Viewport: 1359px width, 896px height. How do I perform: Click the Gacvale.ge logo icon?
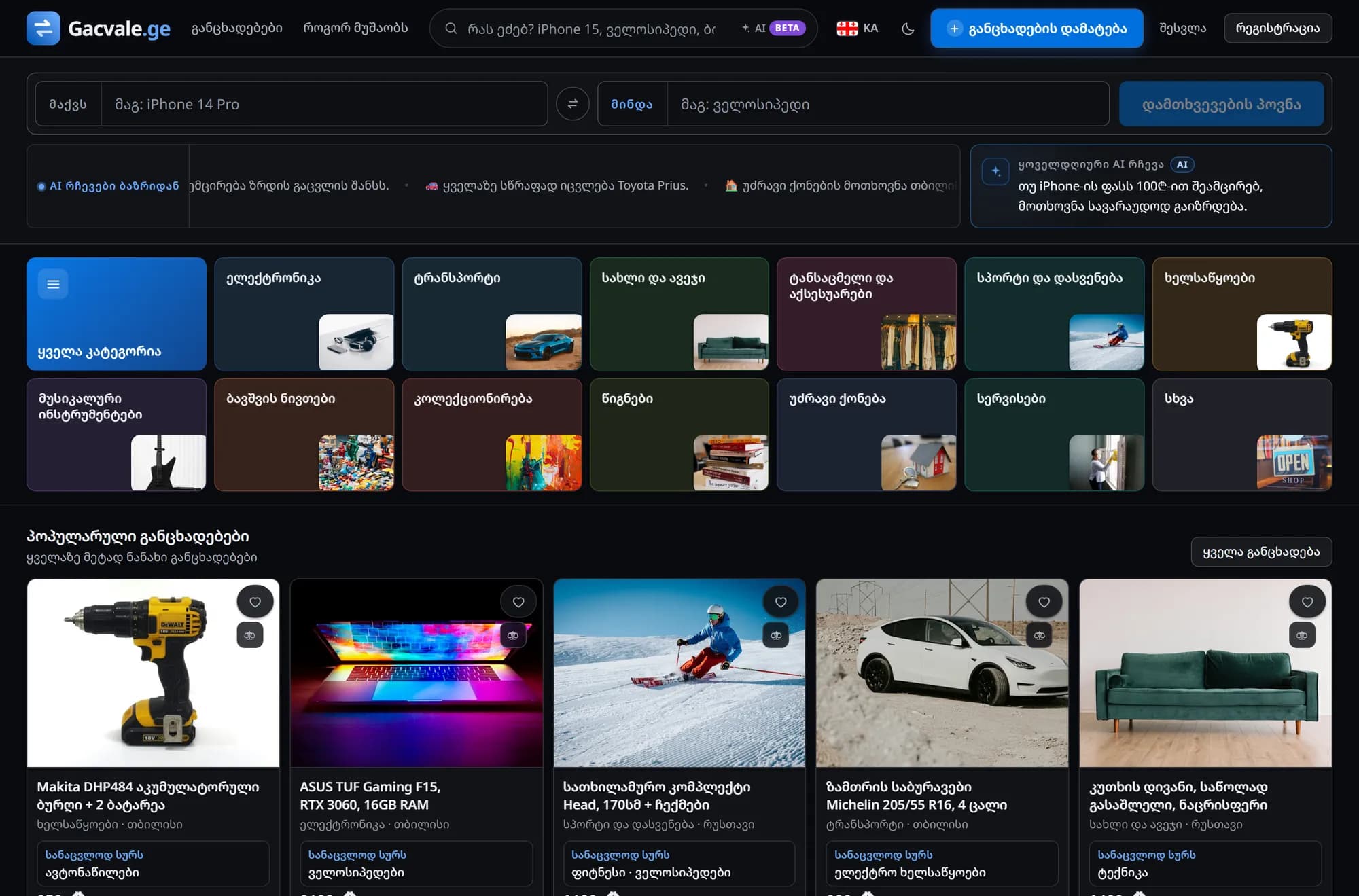click(x=43, y=28)
